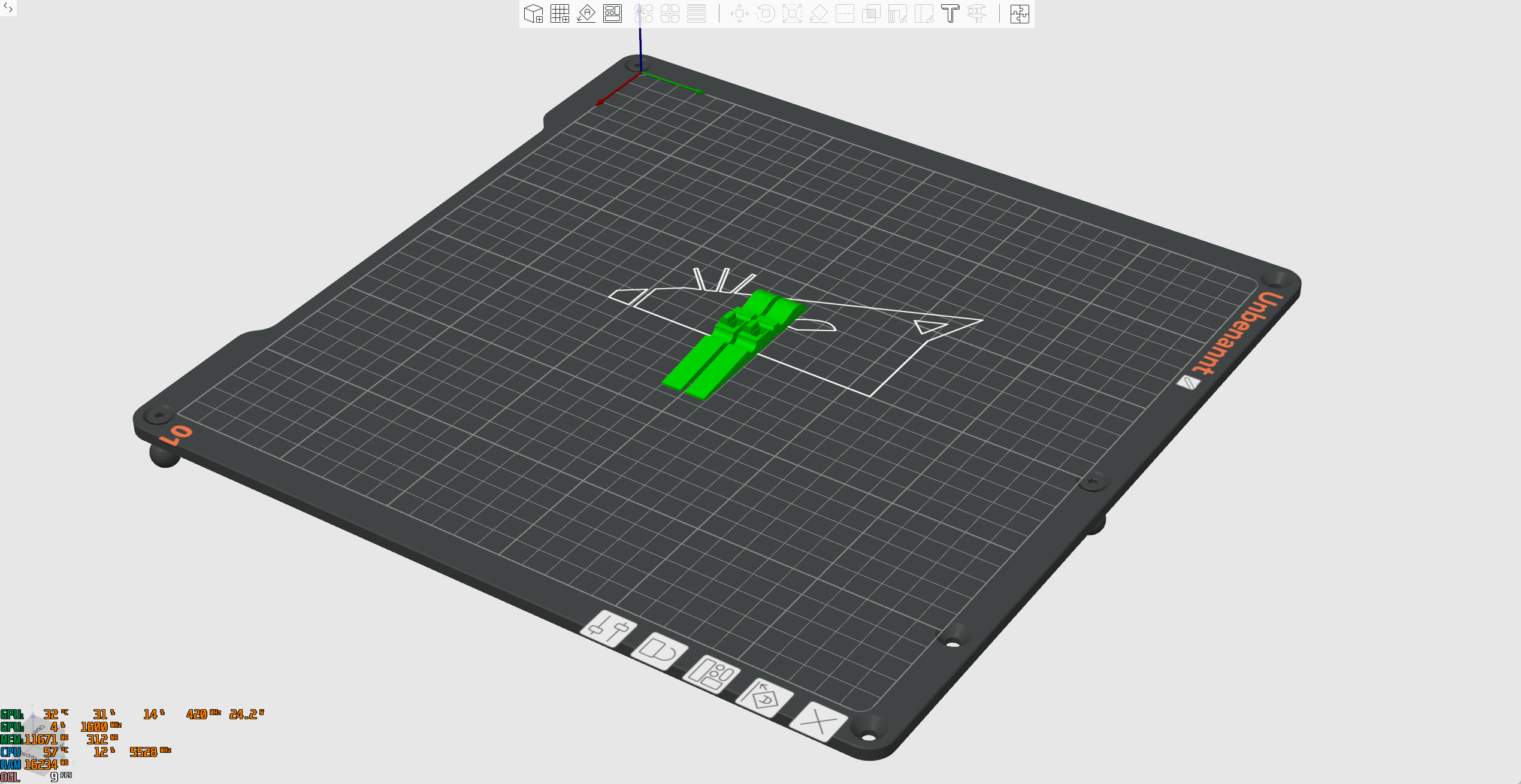Viewport: 1521px width, 784px height.
Task: Select the Text shape tool
Action: (950, 14)
